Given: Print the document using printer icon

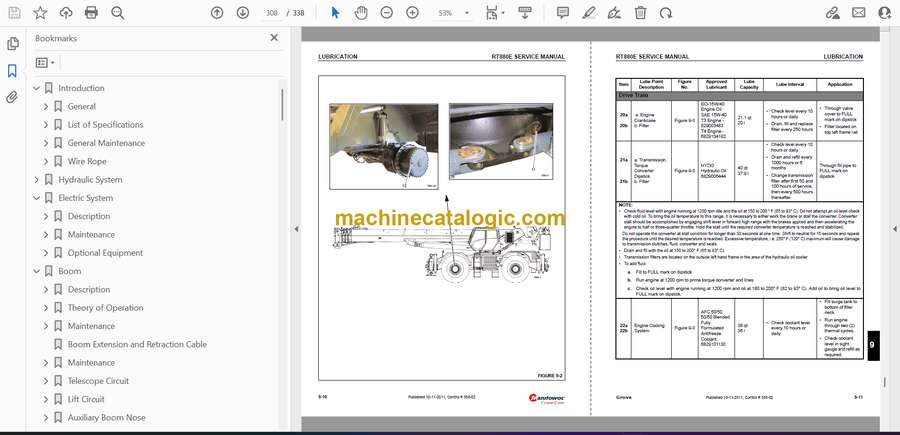Looking at the screenshot, I should point(92,13).
